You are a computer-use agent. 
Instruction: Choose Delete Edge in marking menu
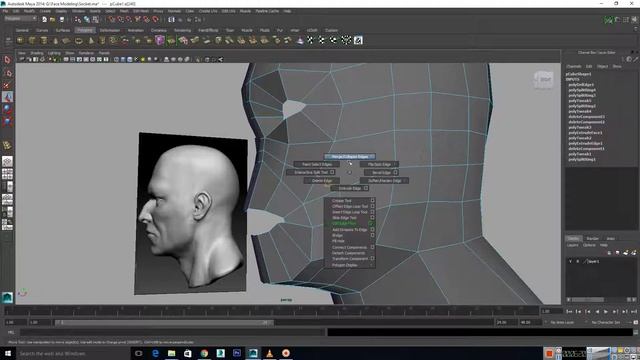322,180
